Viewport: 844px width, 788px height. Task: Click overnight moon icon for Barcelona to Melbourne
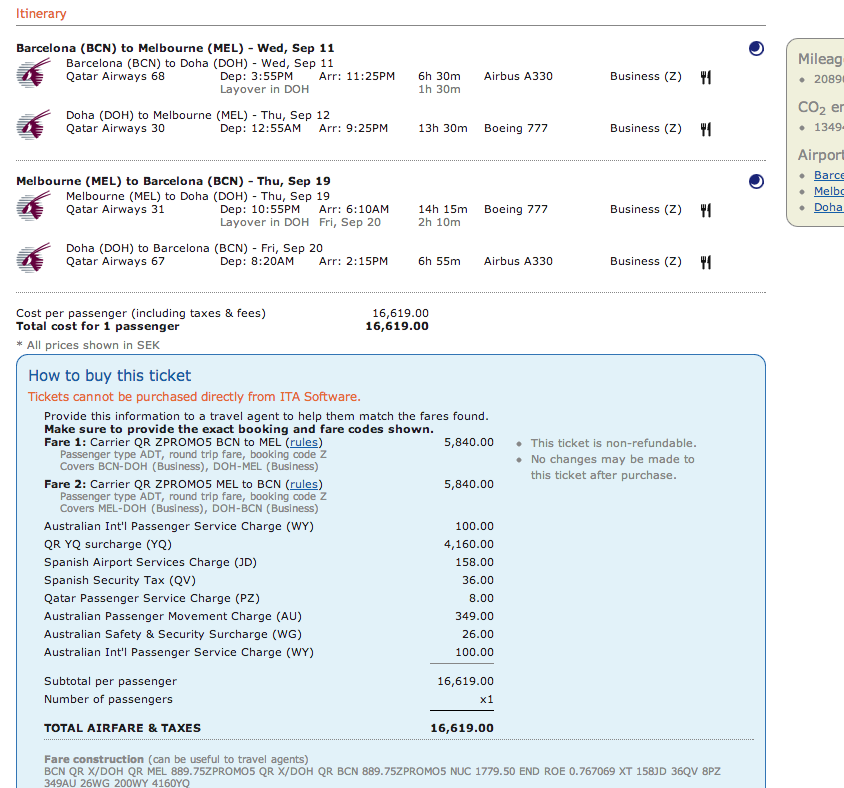point(756,48)
